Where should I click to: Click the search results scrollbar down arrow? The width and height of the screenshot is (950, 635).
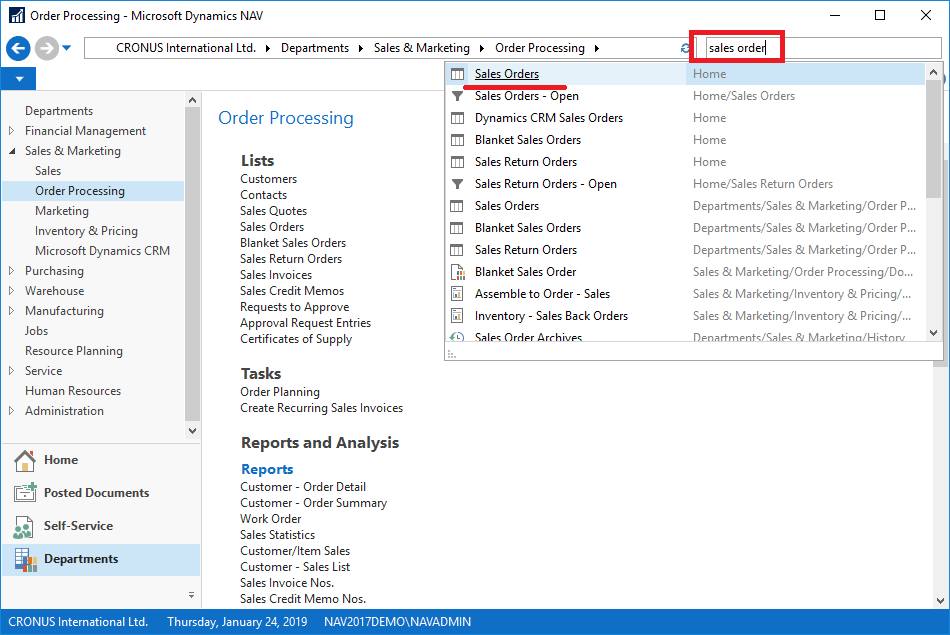(x=933, y=333)
